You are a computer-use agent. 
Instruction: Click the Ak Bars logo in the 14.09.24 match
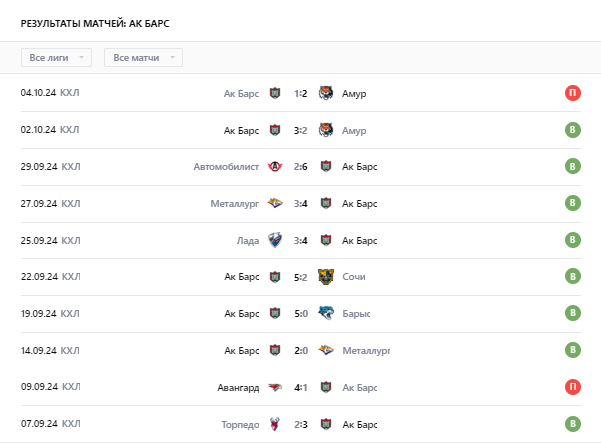click(275, 350)
